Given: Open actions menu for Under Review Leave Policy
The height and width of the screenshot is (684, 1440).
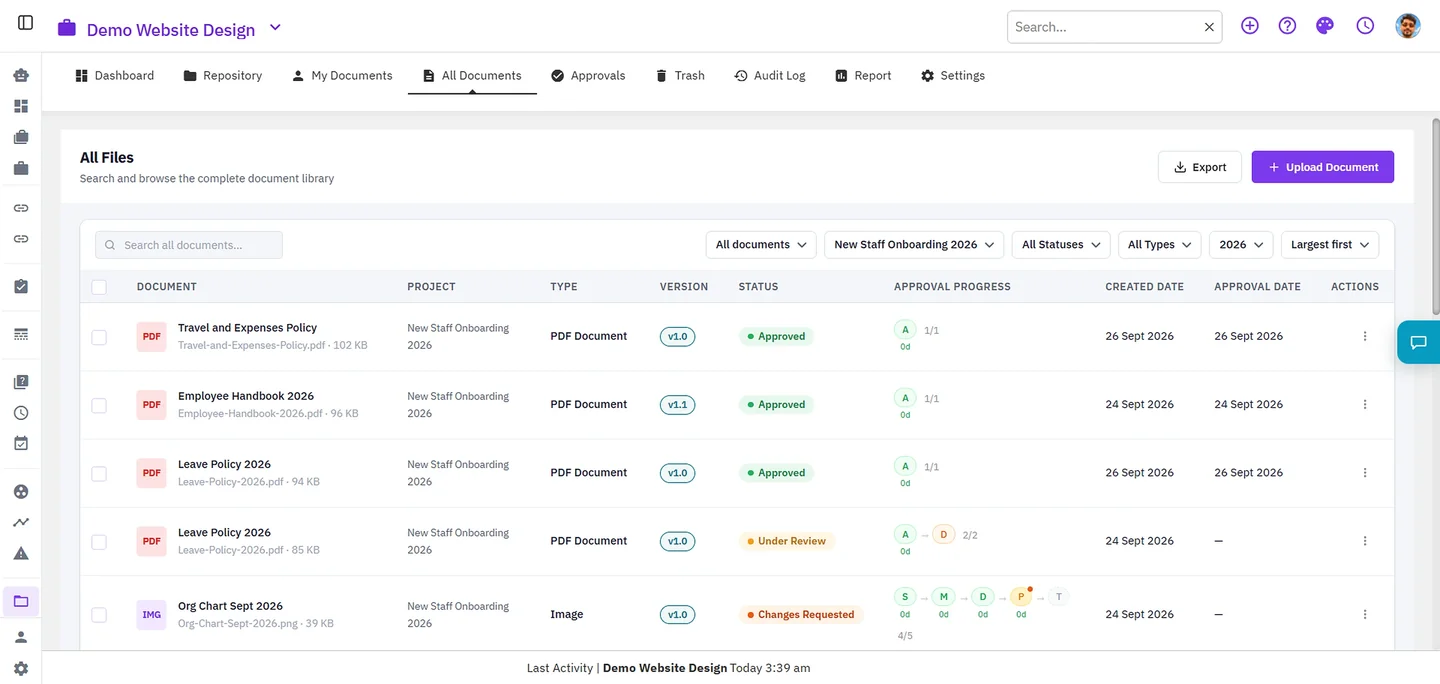Looking at the screenshot, I should coord(1365,540).
